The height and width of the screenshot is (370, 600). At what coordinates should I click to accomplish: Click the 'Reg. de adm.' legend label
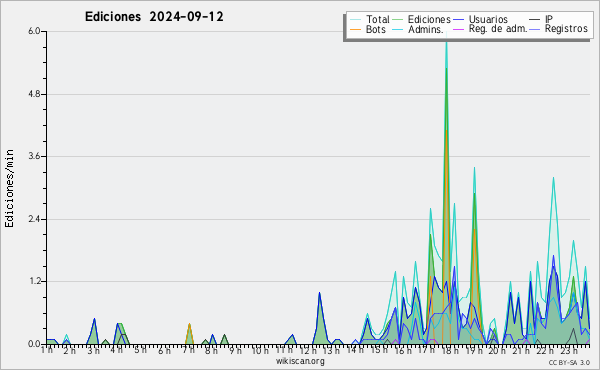[498, 29]
